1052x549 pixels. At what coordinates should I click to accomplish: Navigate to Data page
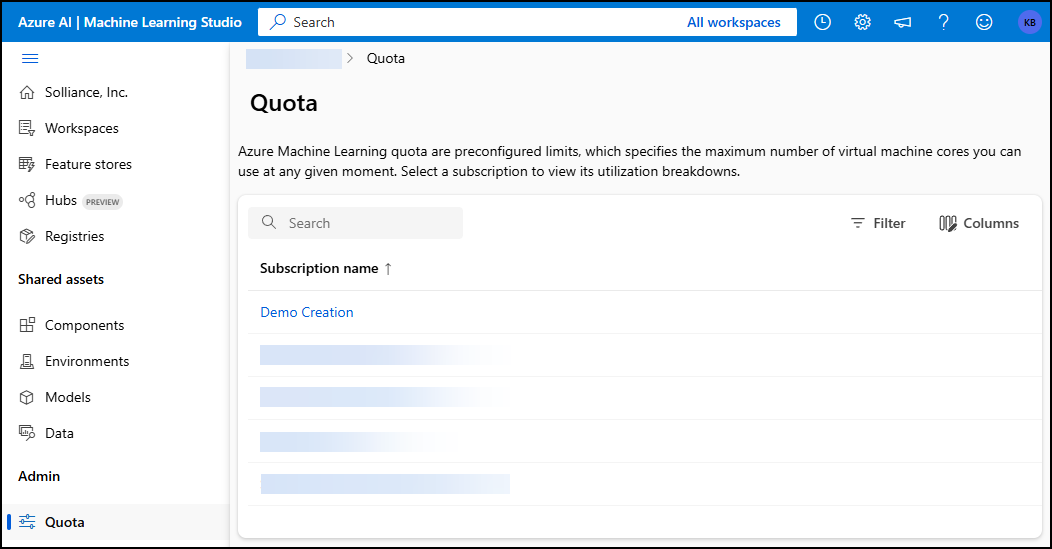point(59,433)
